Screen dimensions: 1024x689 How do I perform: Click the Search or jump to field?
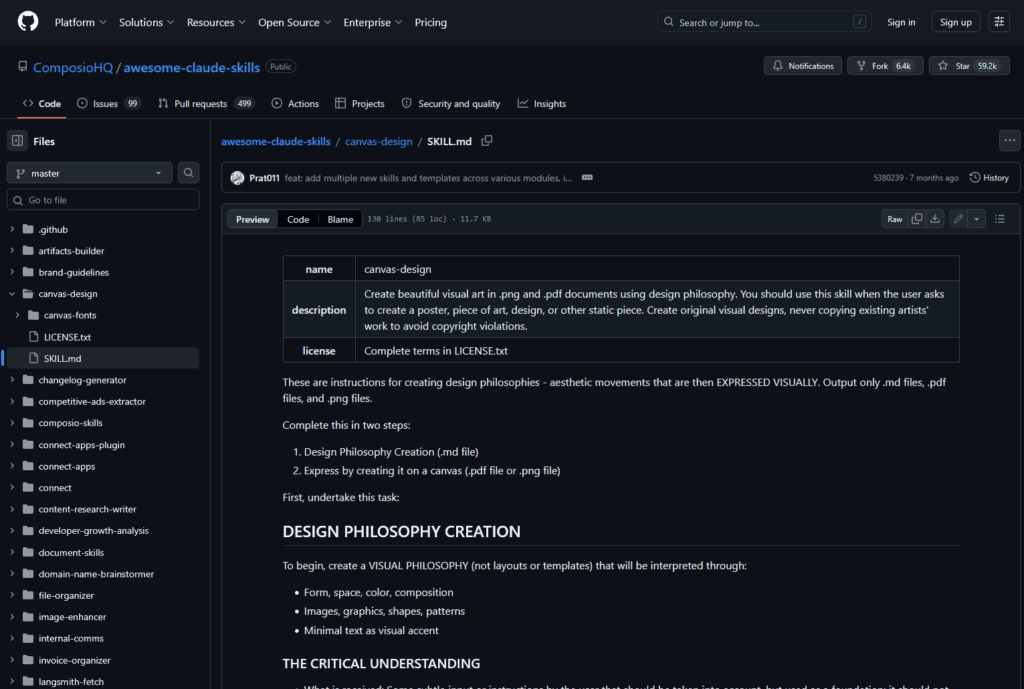coord(764,22)
